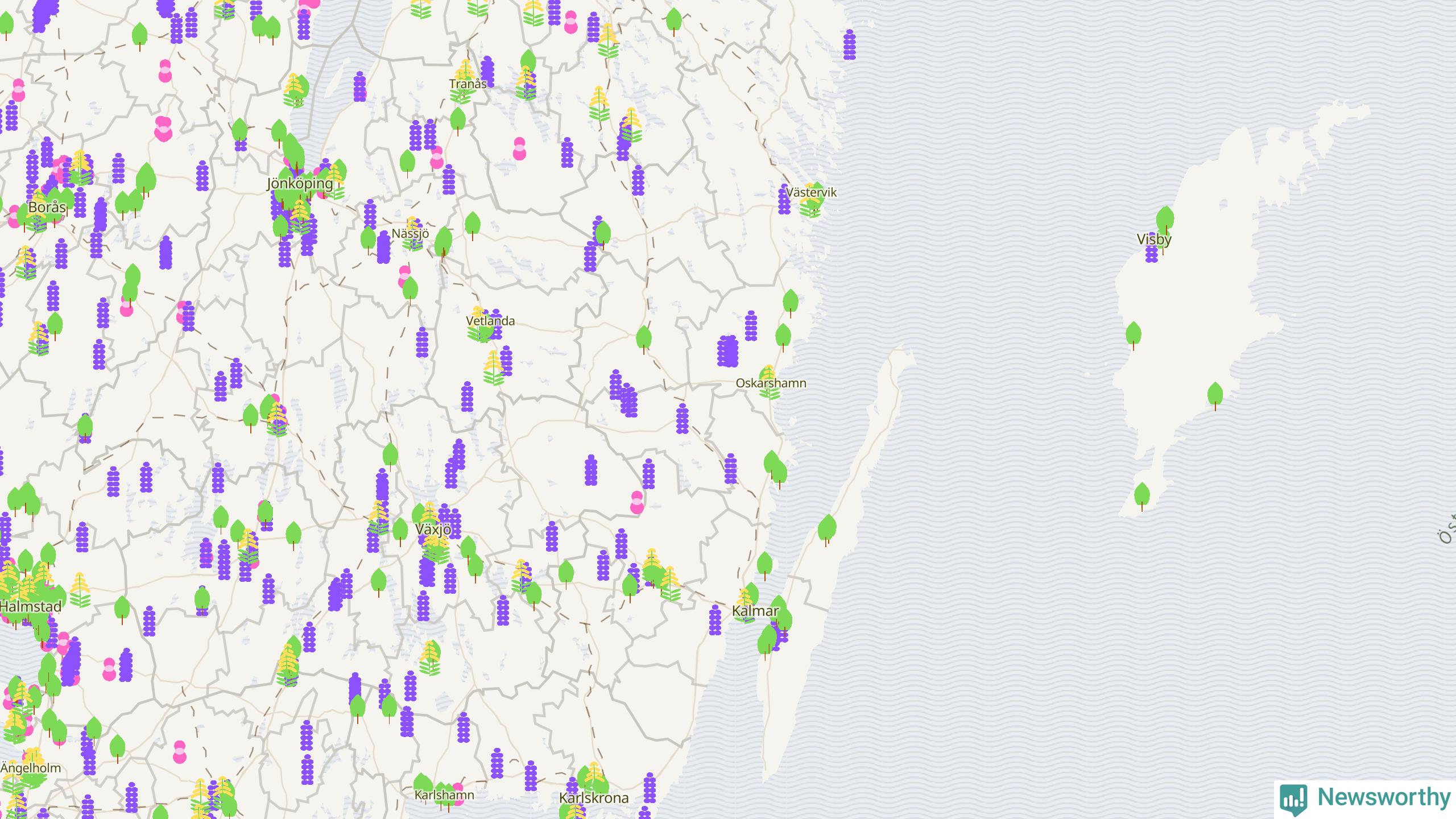Select the Halmstad city label
Viewport: 1456px width, 819px height.
(x=31, y=607)
